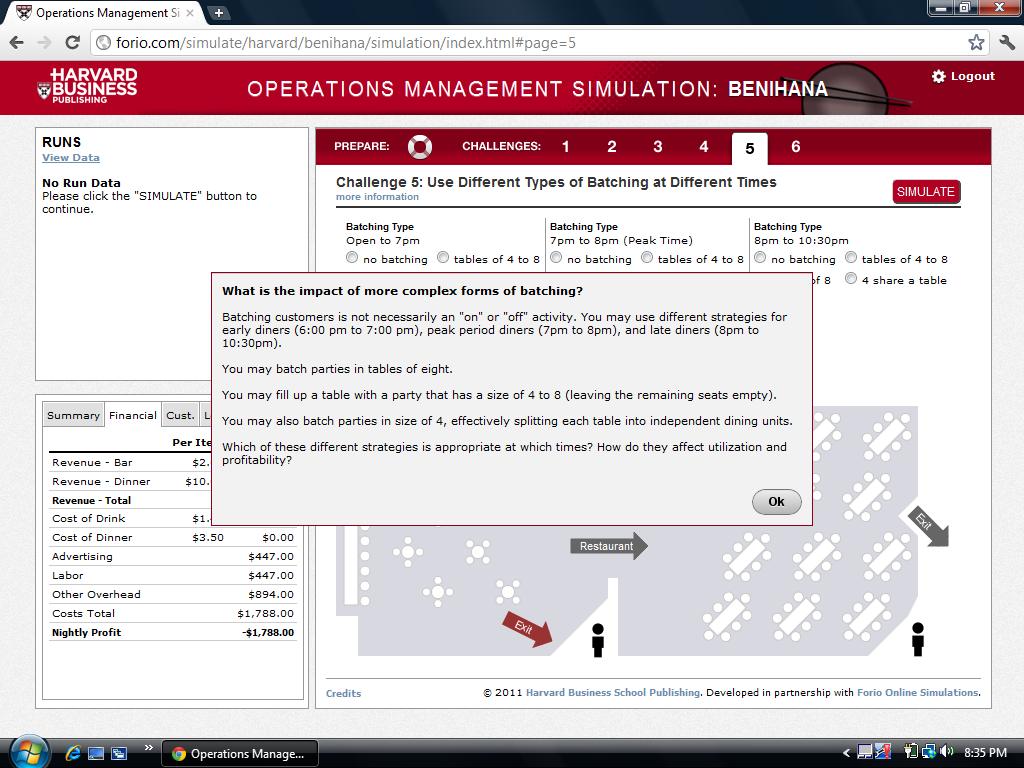
Task: Choose tables of 4 to 8 for Peak Time
Action: tap(647, 258)
